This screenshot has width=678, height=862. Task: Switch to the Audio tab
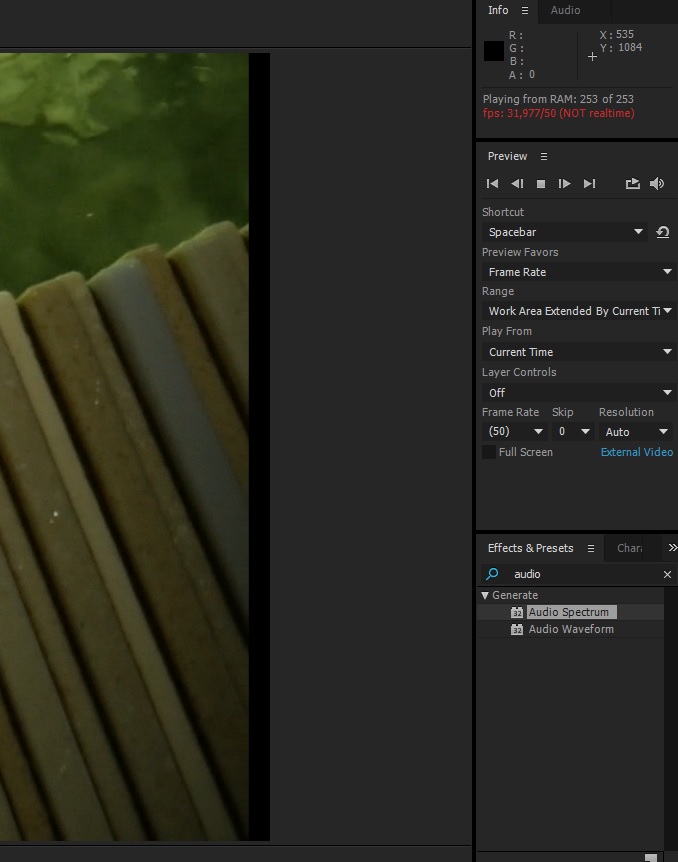(x=565, y=10)
